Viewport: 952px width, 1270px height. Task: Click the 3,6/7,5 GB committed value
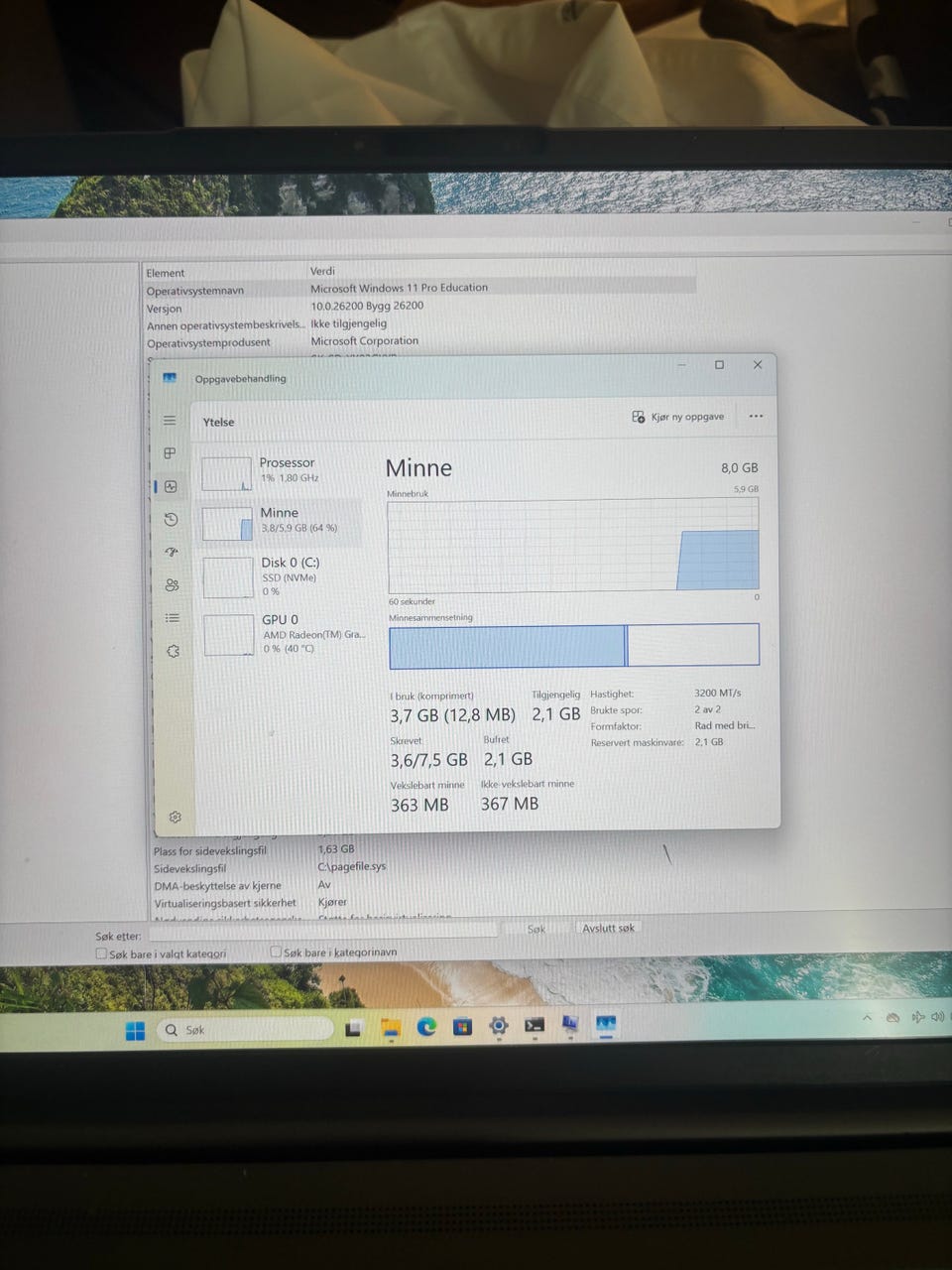click(x=428, y=759)
